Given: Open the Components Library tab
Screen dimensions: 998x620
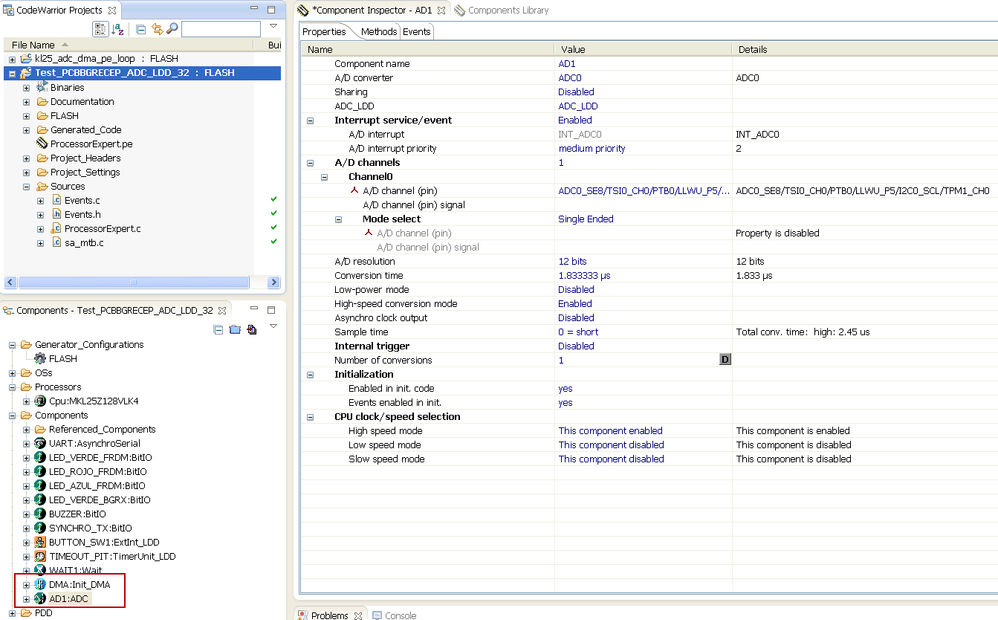Looking at the screenshot, I should pos(502,10).
